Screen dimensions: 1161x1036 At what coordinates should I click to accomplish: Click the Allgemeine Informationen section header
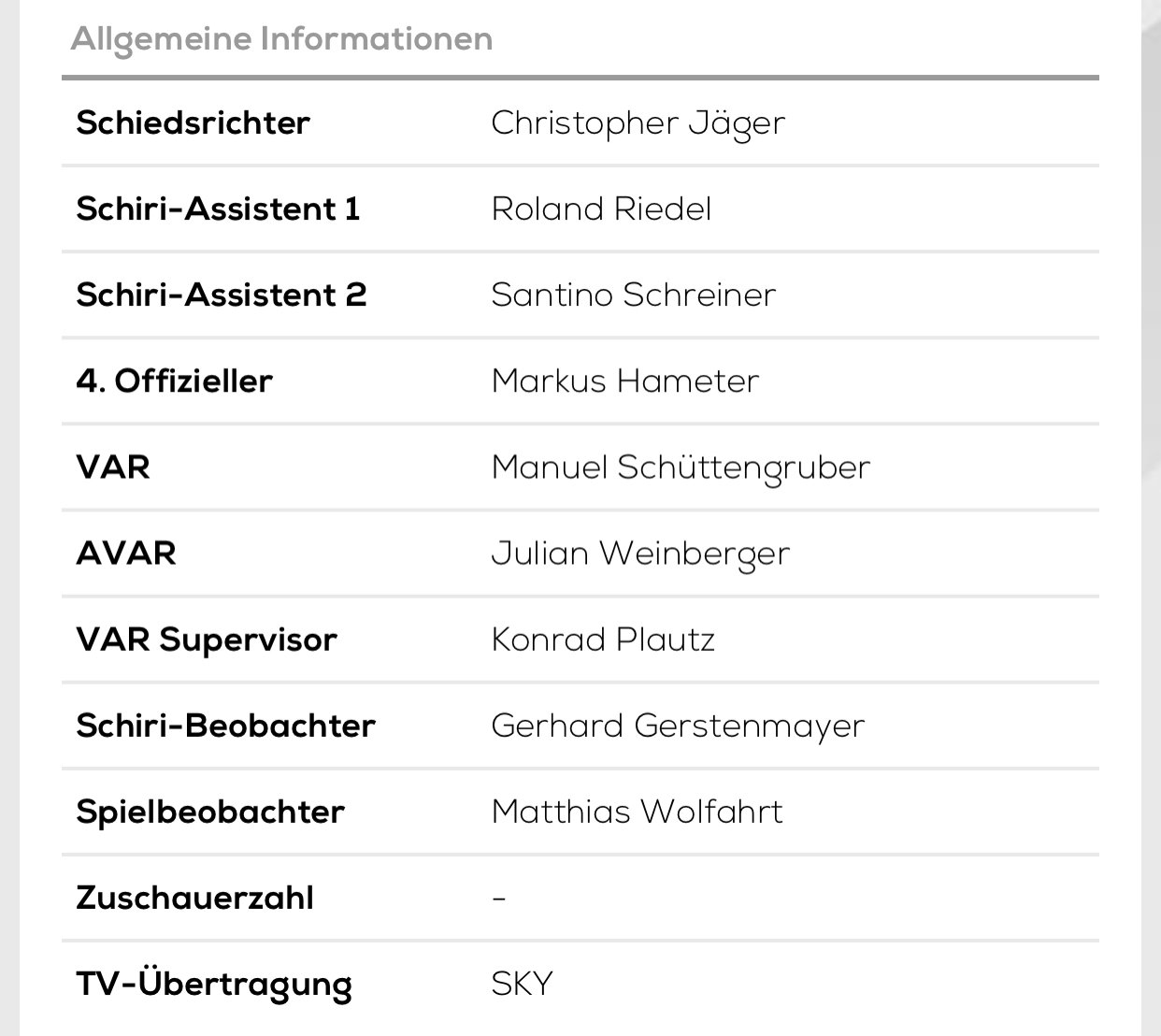pos(281,39)
